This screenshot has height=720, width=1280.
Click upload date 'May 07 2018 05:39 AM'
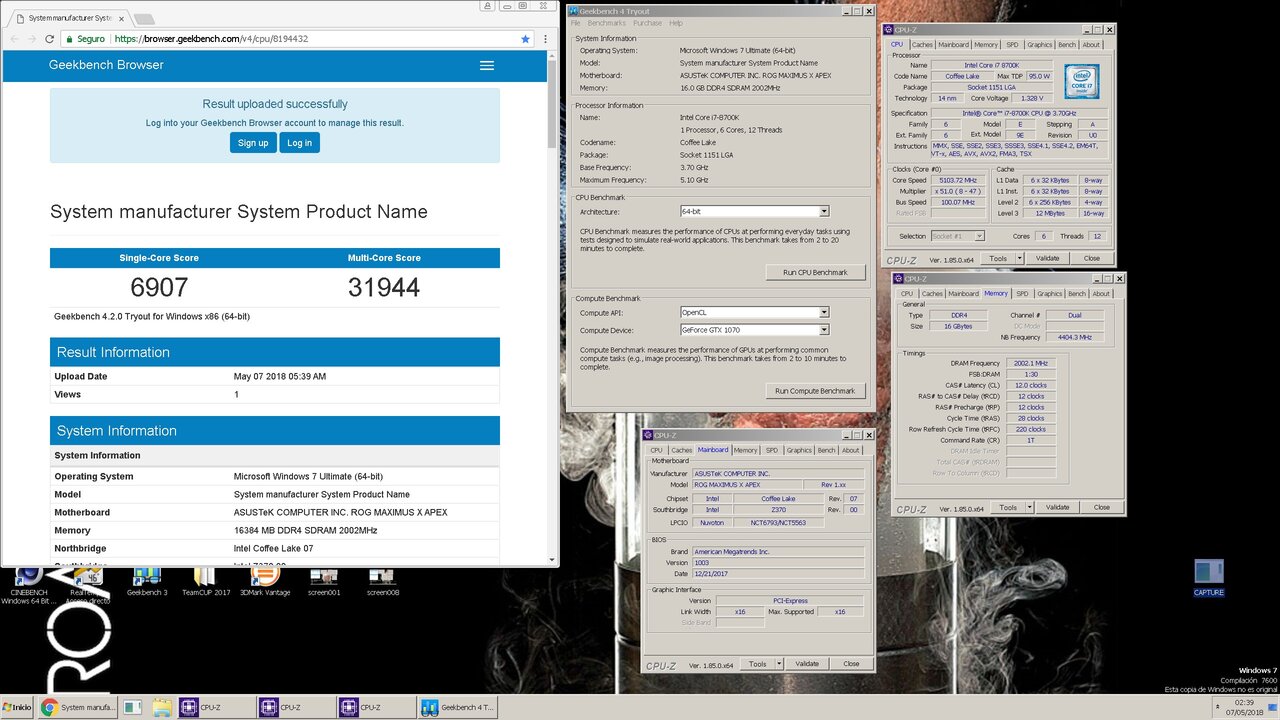pyautogui.click(x=280, y=376)
